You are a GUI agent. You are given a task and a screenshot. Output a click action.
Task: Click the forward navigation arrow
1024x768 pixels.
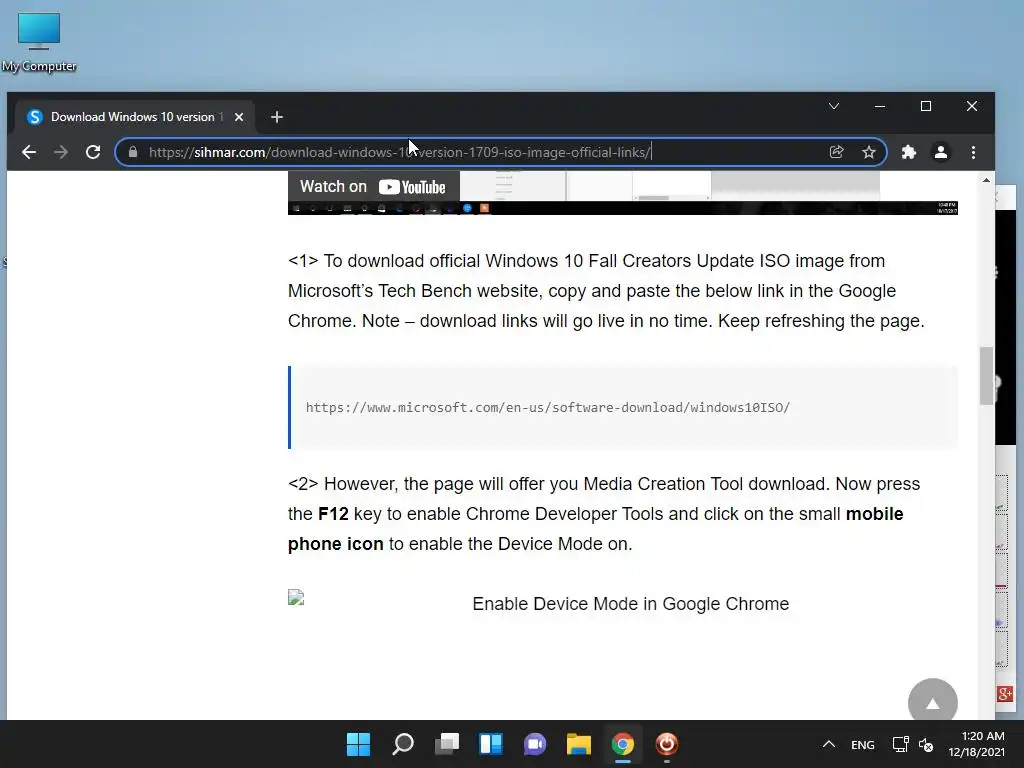pyautogui.click(x=61, y=152)
